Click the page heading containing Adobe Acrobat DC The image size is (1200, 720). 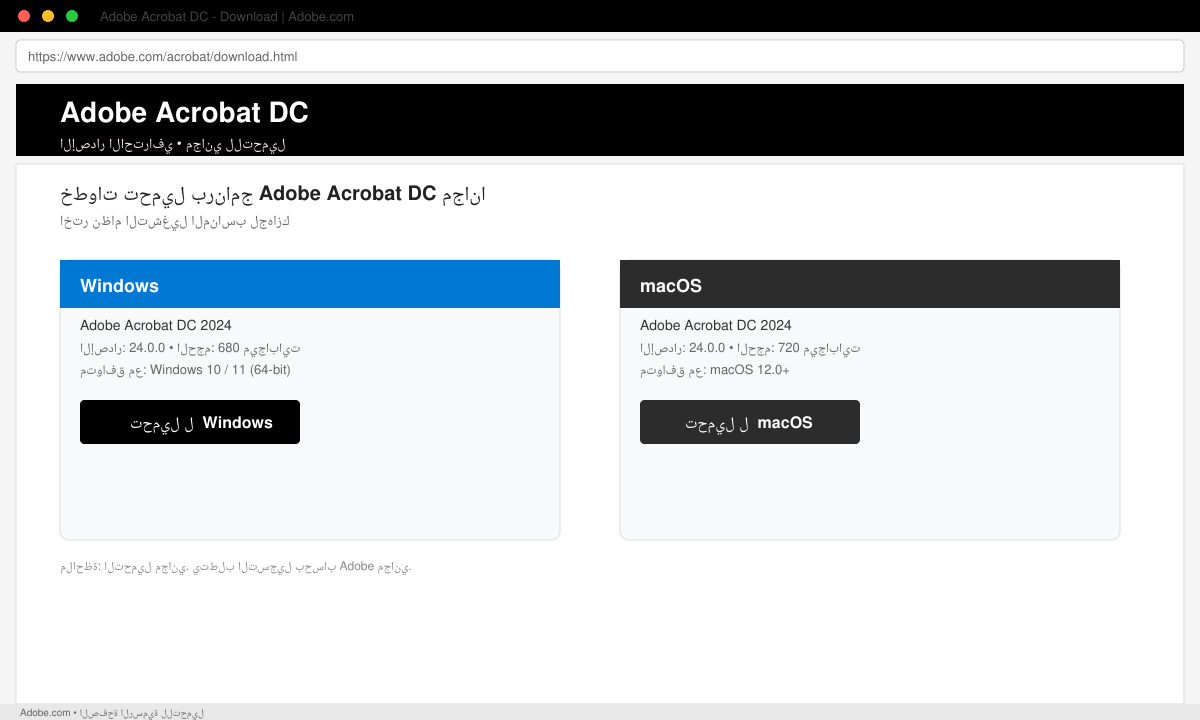[273, 194]
